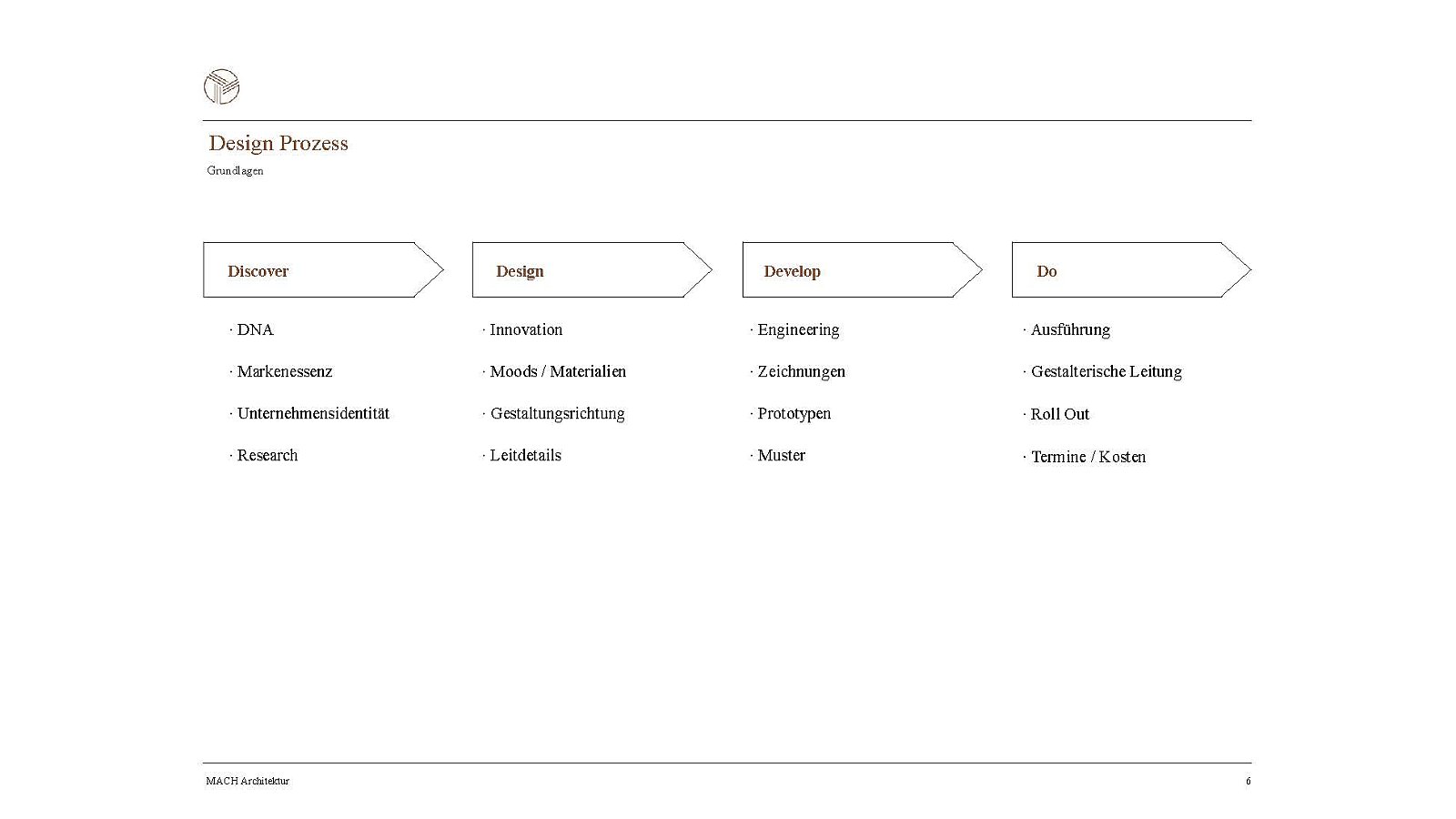Click the Research bullet item

[x=268, y=455]
